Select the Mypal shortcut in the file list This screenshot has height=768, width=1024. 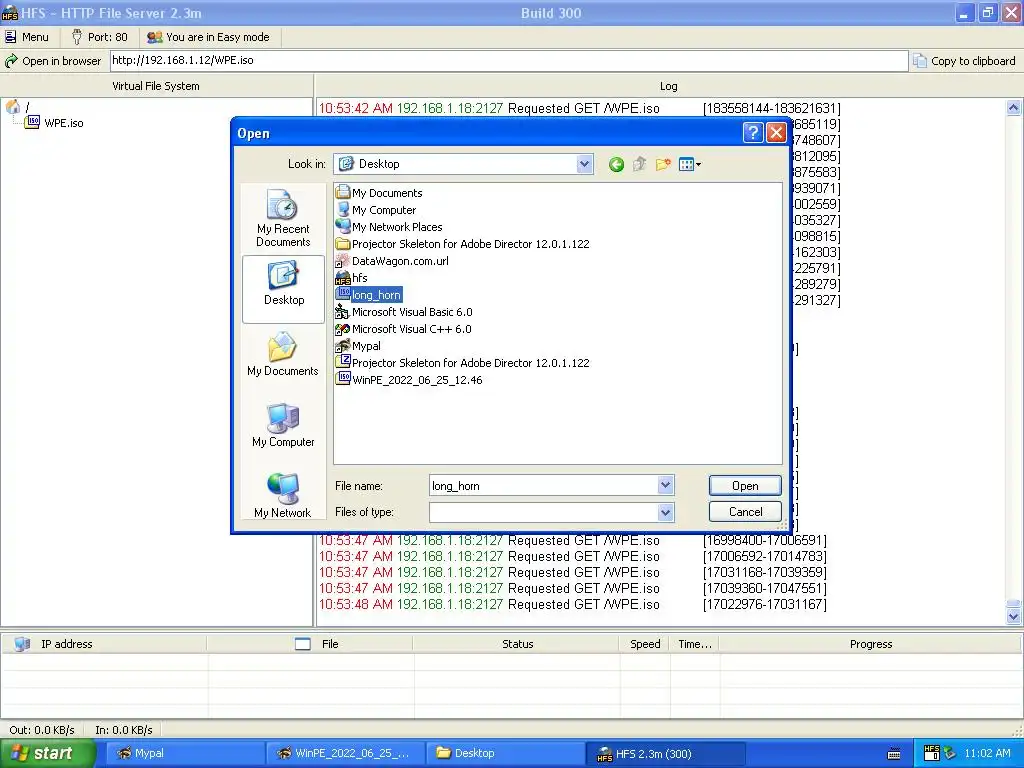[358, 345]
